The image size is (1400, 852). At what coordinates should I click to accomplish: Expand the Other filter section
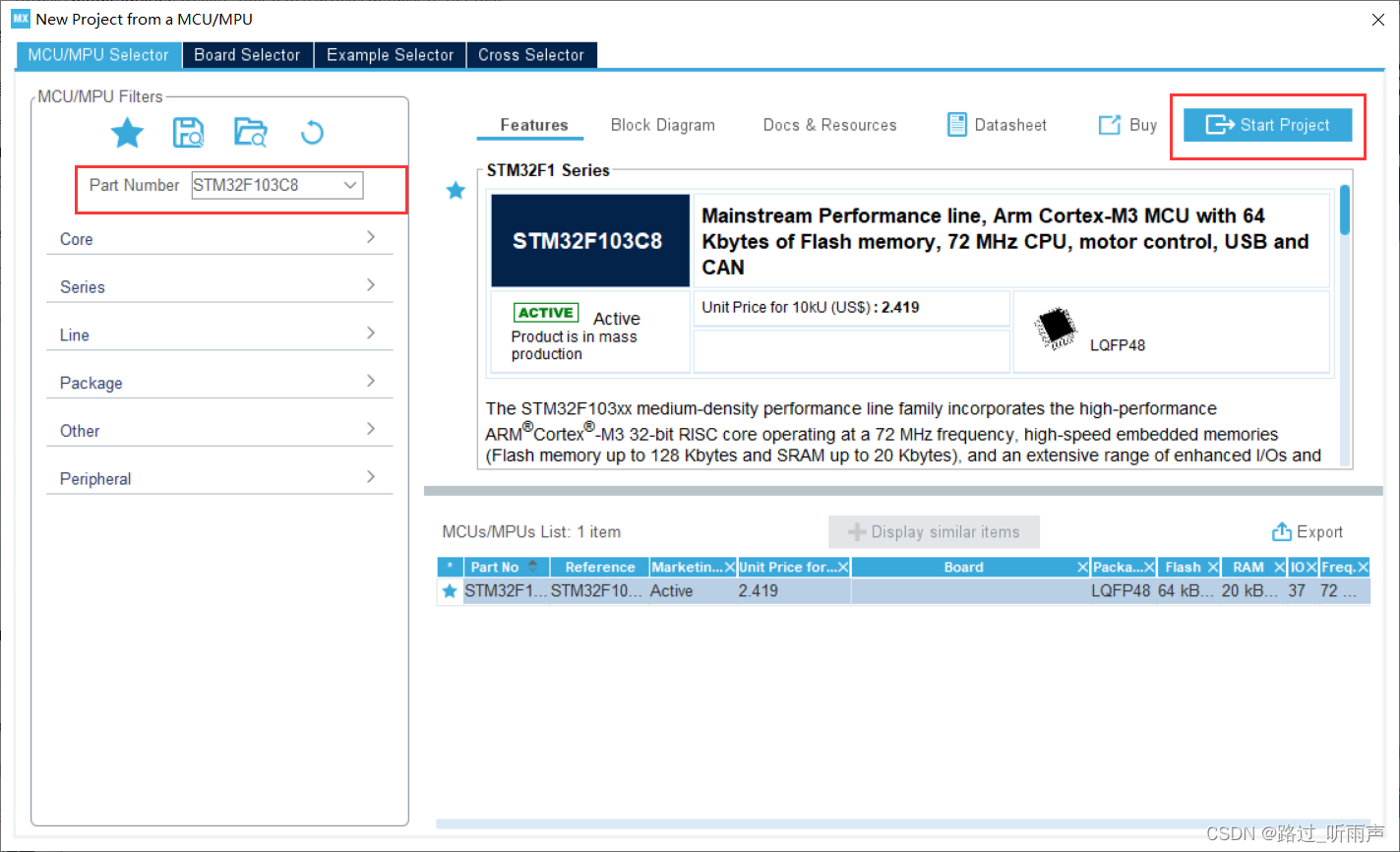[219, 431]
